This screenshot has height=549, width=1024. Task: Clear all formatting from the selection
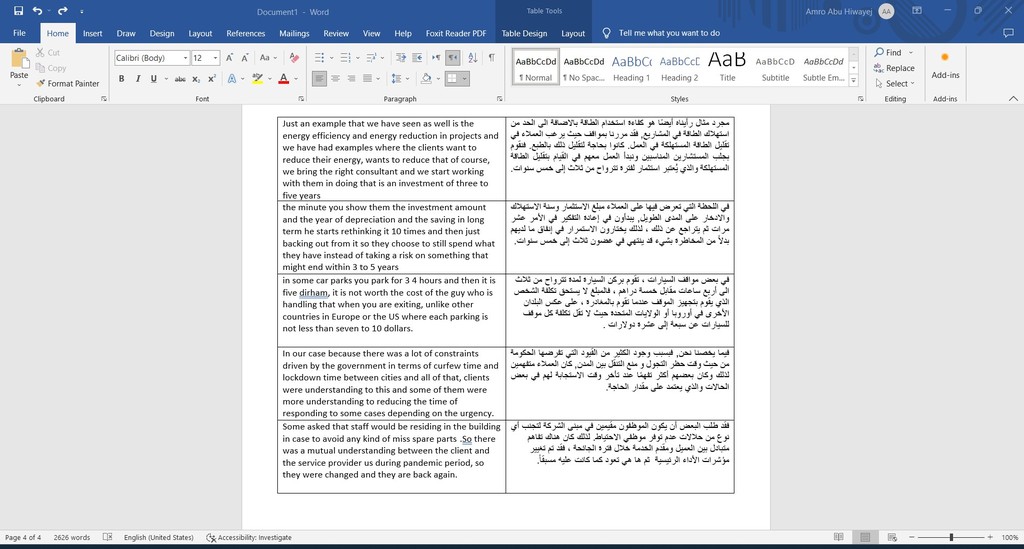coord(294,58)
